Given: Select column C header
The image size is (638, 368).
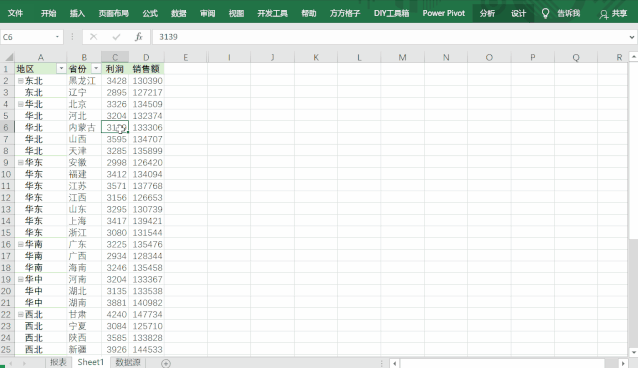Looking at the screenshot, I should point(115,57).
